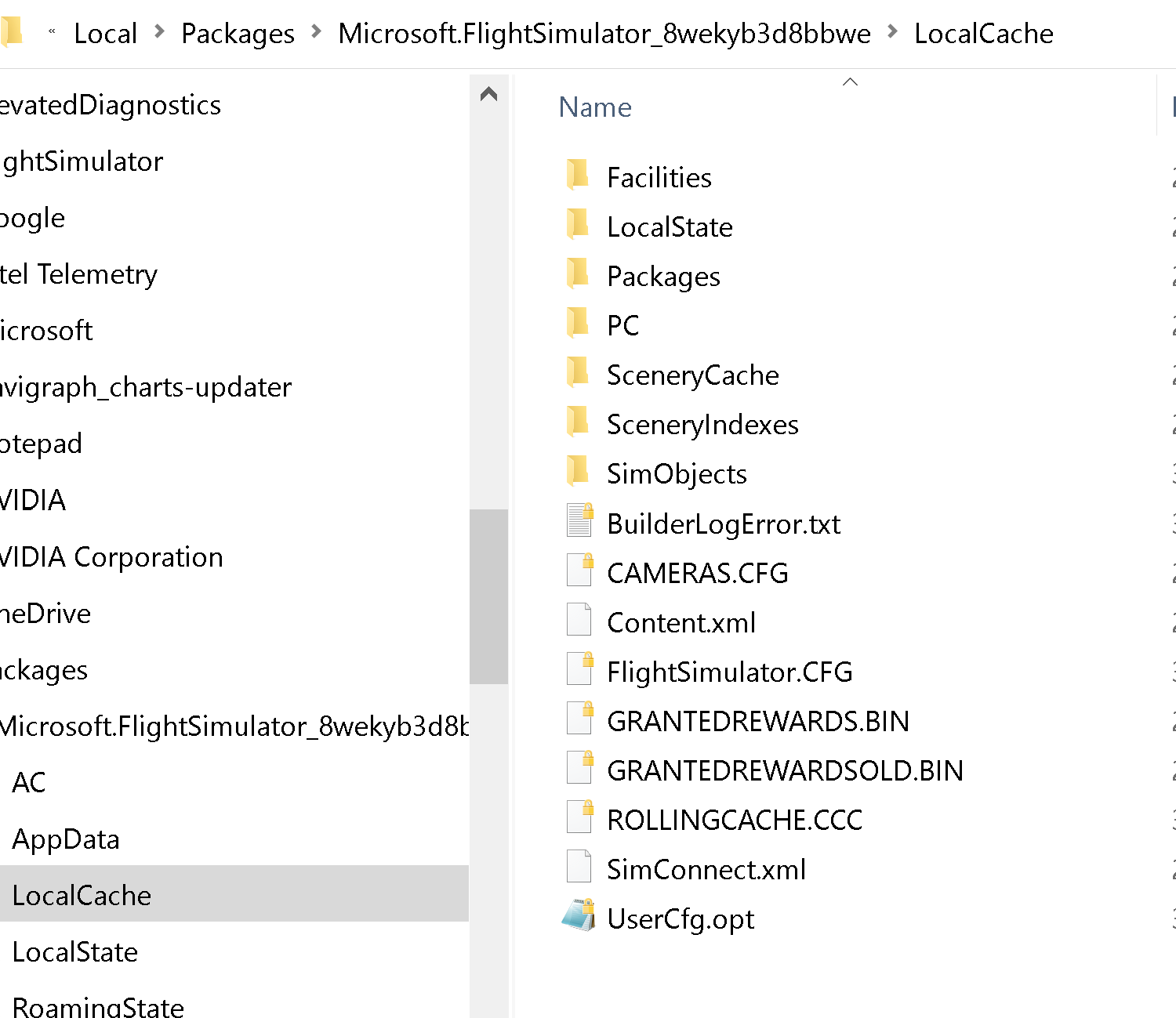Select the ROLLINGCACHE.CCC file icon
The width and height of the screenshot is (1176, 1018).
pos(579,817)
